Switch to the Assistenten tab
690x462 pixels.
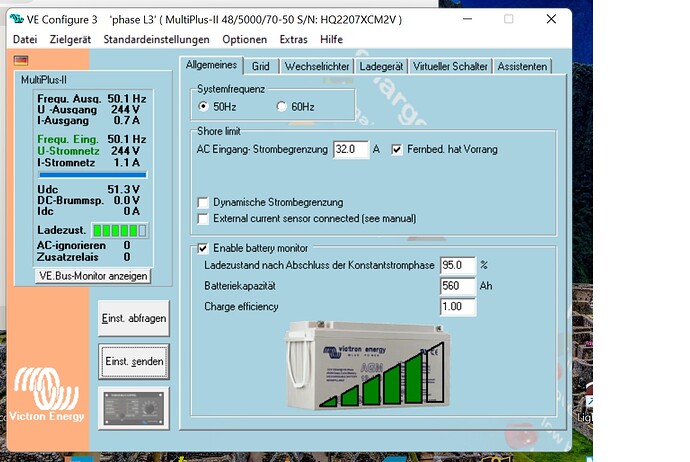pos(522,66)
